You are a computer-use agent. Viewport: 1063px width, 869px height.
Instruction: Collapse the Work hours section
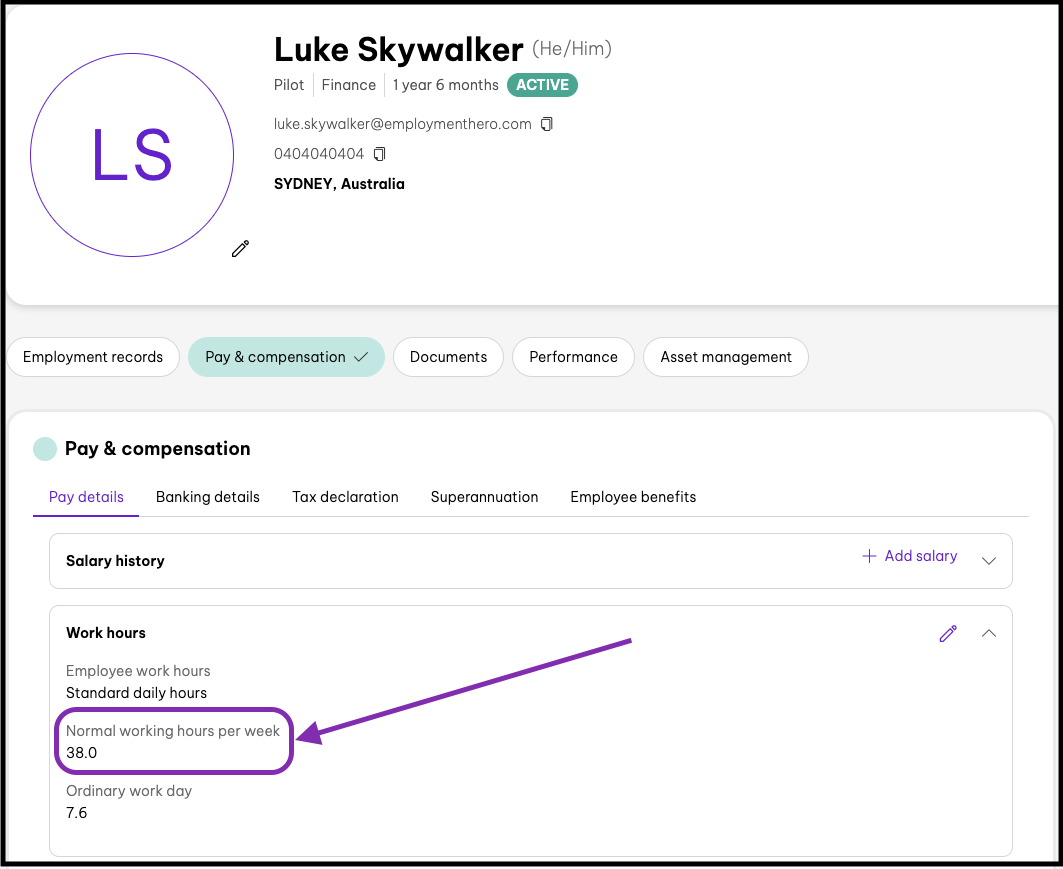[x=989, y=633]
